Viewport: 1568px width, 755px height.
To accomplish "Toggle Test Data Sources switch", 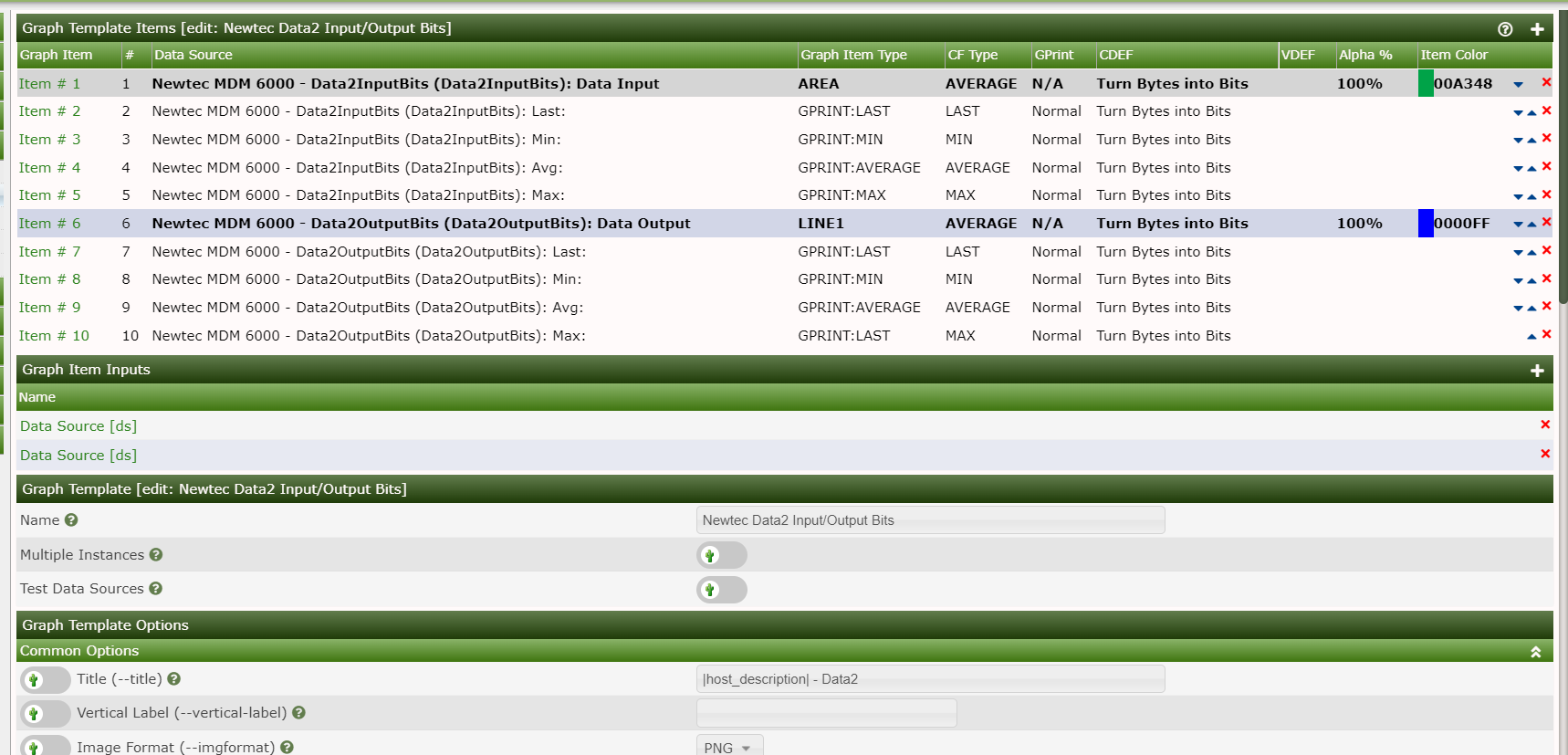I will click(722, 590).
